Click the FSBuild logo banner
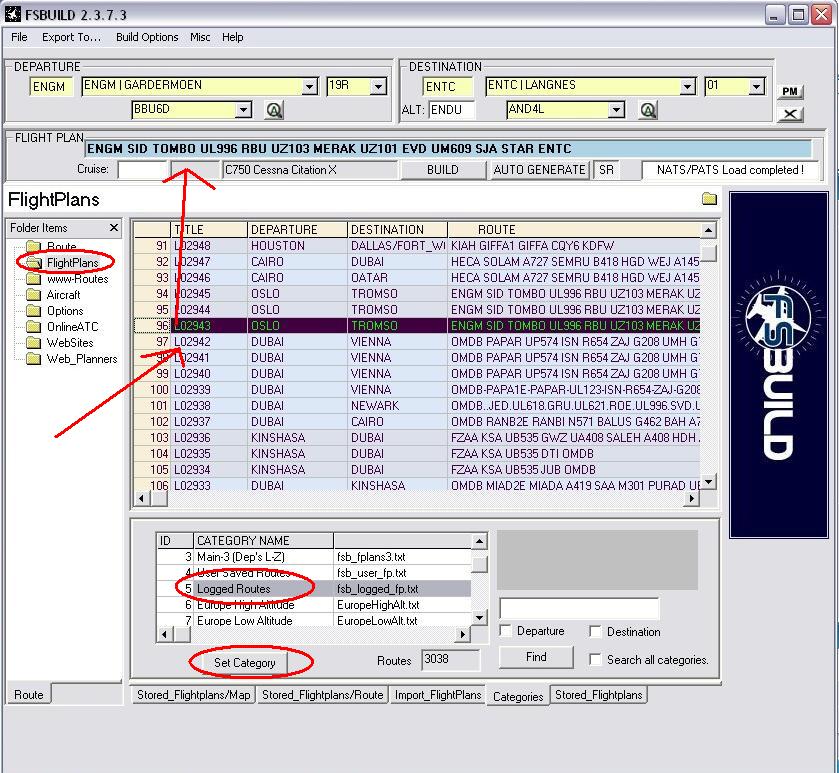 tap(779, 365)
